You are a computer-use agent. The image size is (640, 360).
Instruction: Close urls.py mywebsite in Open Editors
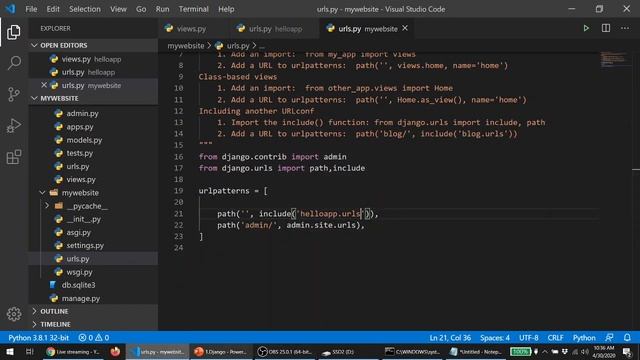click(44, 85)
